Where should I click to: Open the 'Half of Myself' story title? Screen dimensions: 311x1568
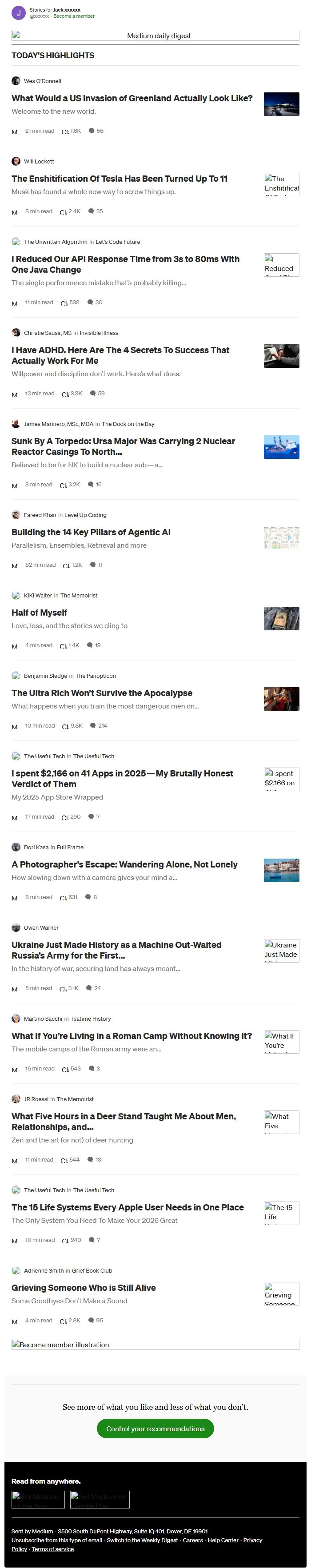point(39,613)
